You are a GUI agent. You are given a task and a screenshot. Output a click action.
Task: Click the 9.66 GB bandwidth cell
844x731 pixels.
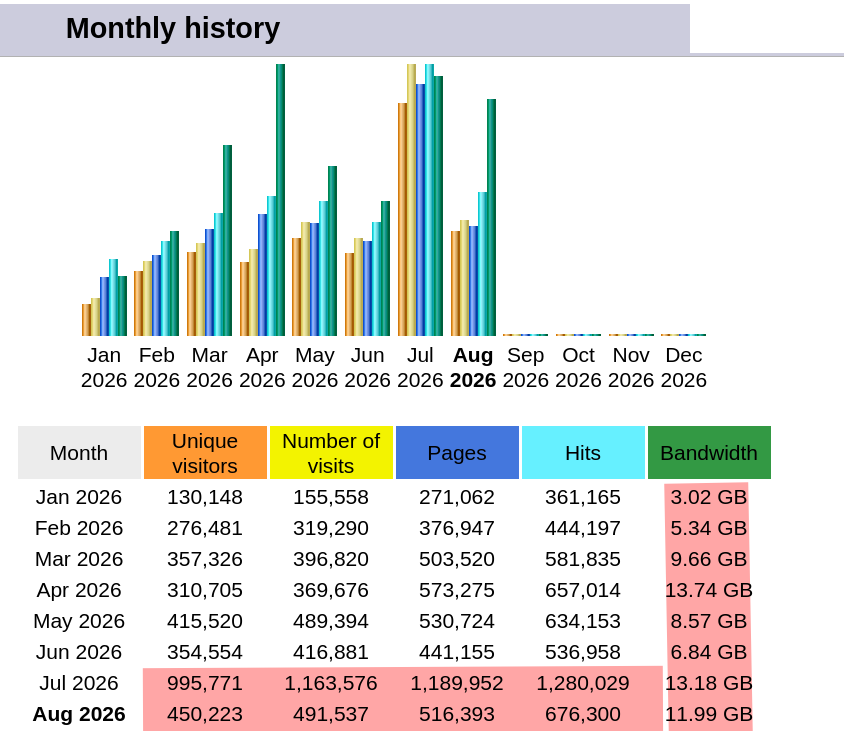click(x=709, y=559)
